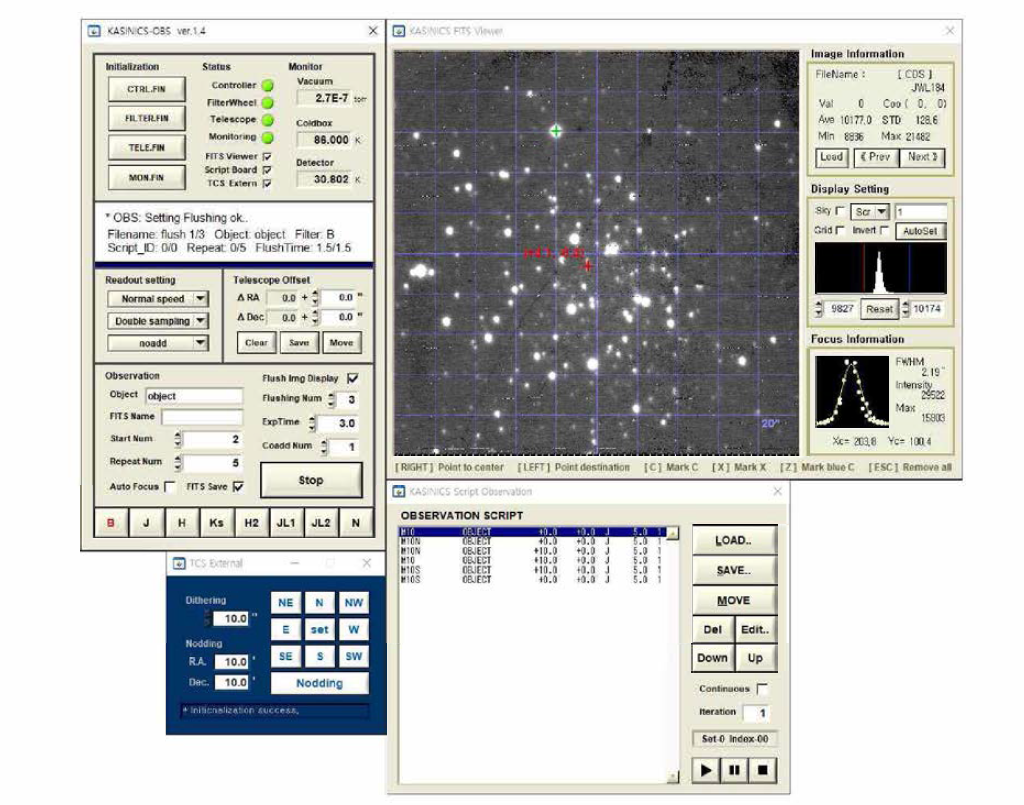Adjust the Δ Dec offset stepper
1024x805 pixels.
pyautogui.click(x=315, y=317)
